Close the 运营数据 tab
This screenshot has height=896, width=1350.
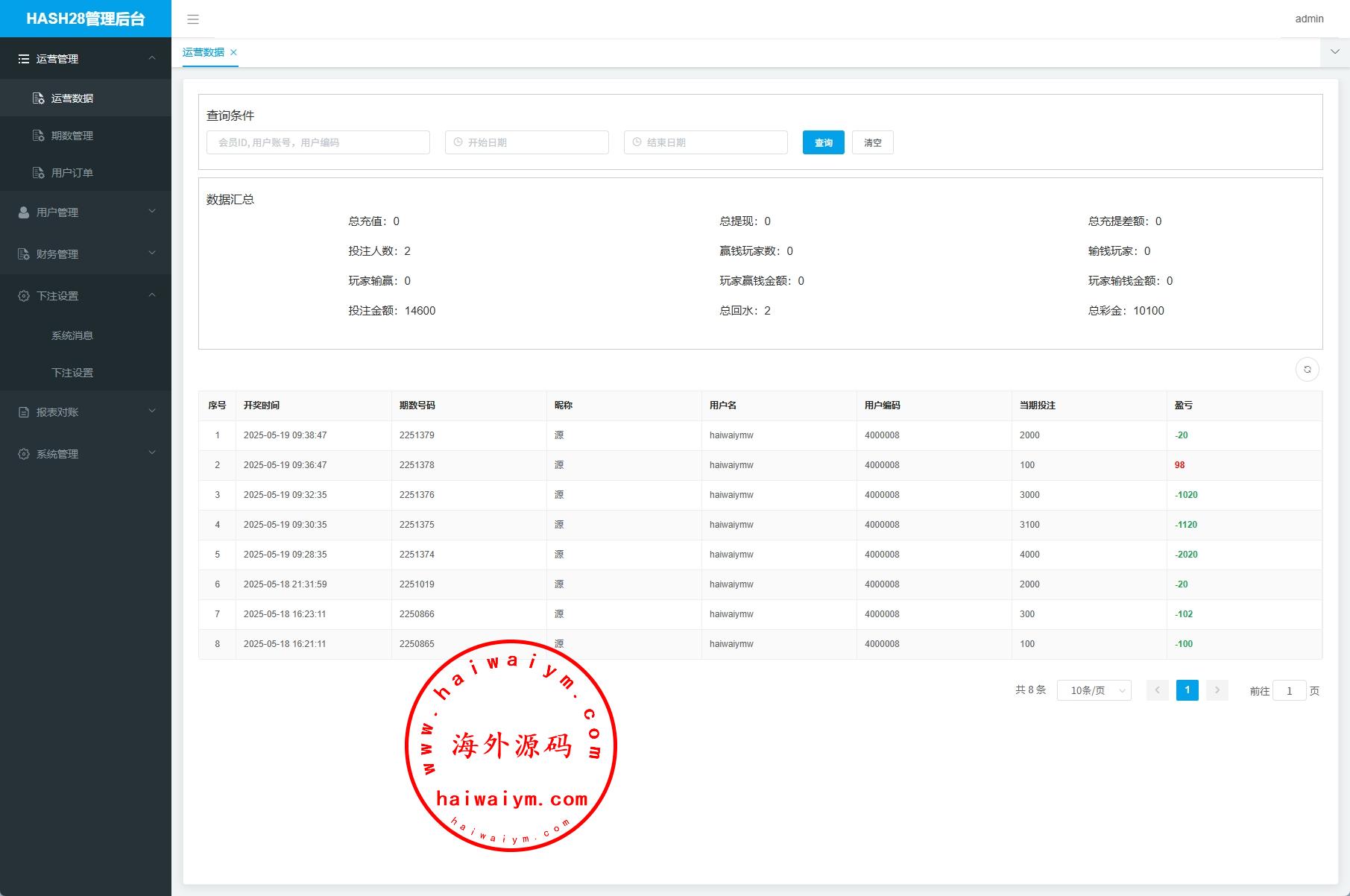click(233, 52)
